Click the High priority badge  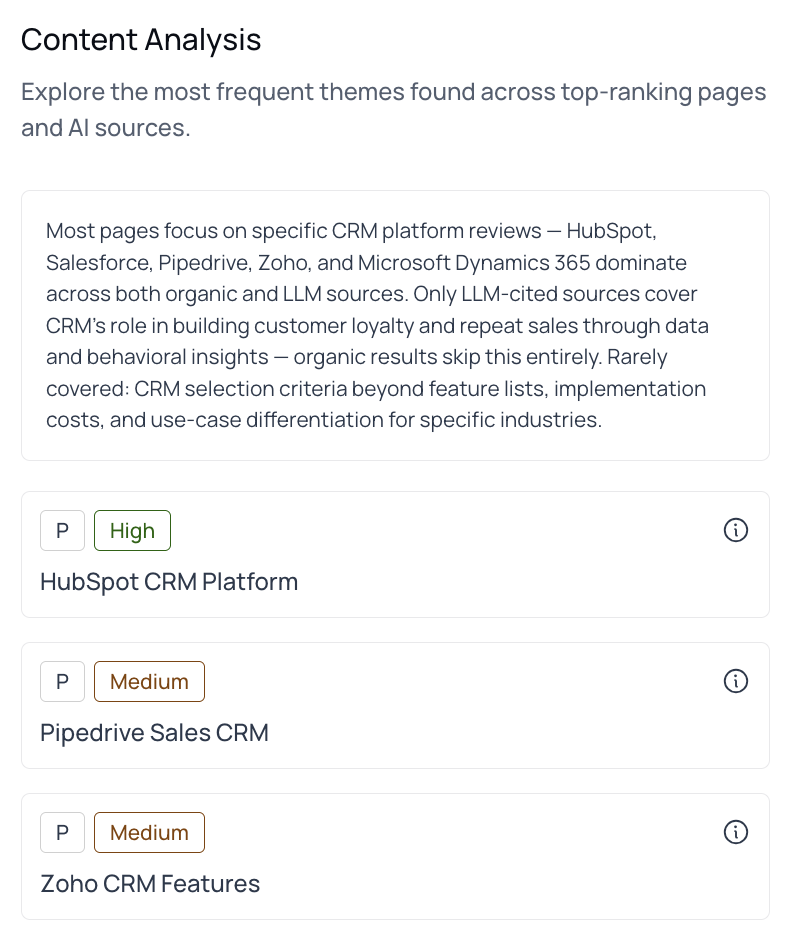pos(132,531)
